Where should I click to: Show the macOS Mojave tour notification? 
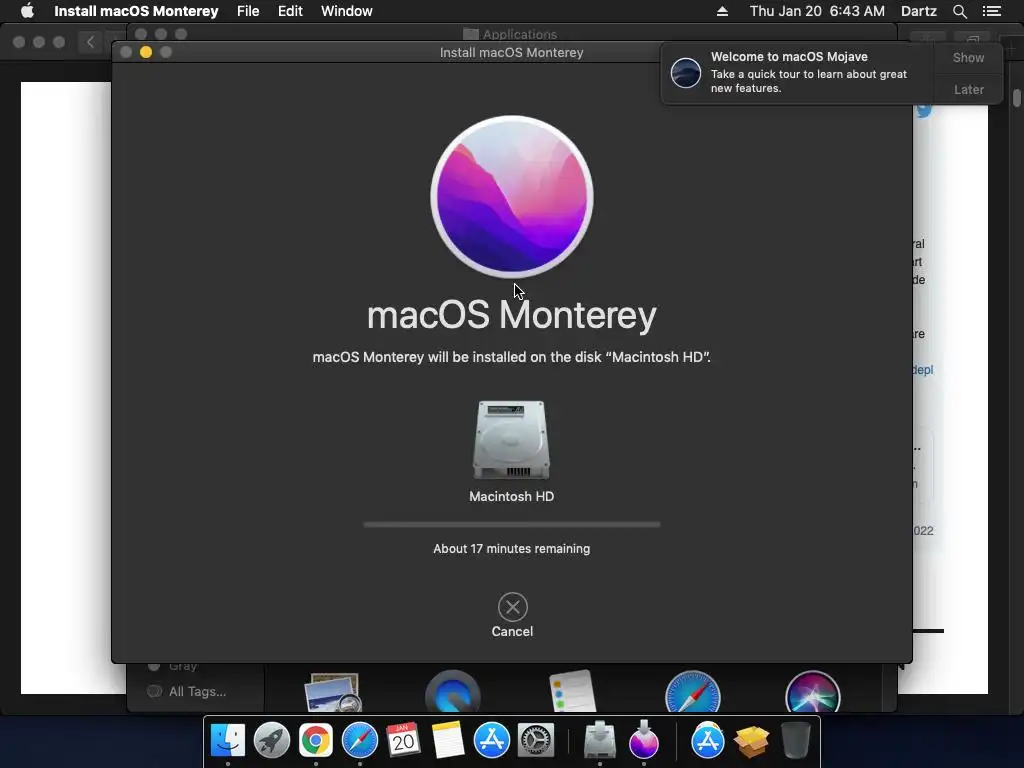(x=968, y=57)
